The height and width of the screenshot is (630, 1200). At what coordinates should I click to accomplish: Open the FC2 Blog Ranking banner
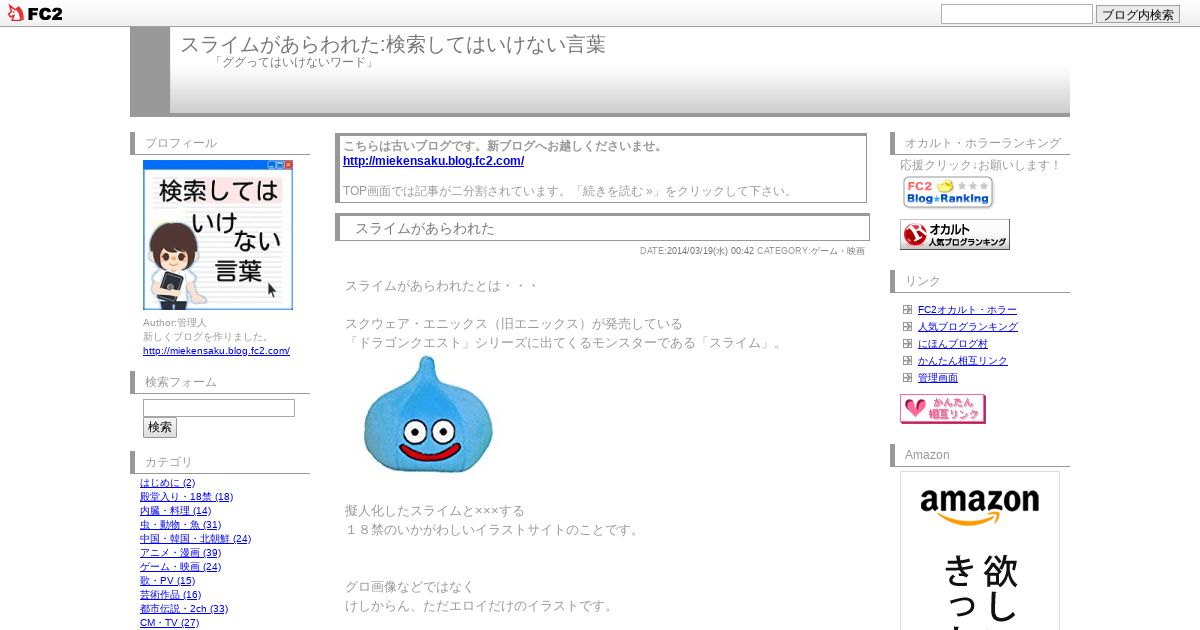[947, 192]
